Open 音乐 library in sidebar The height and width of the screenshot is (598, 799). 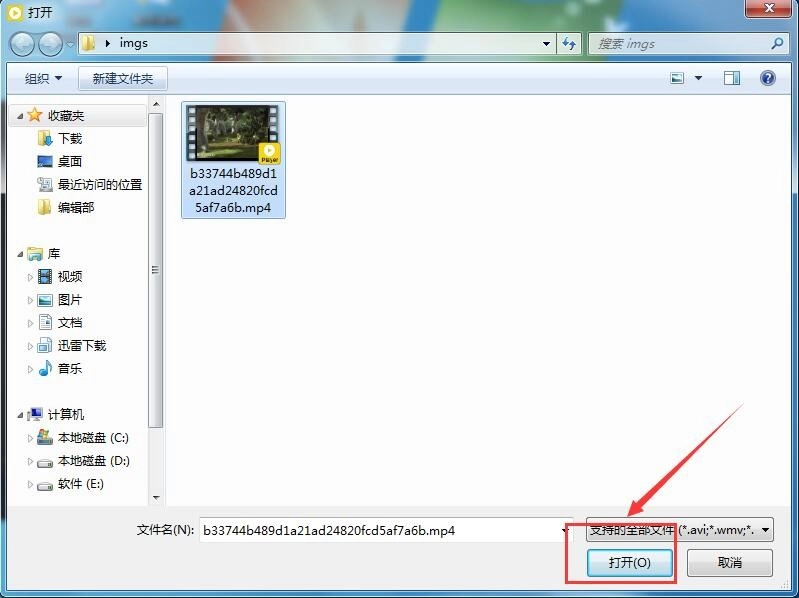click(69, 369)
